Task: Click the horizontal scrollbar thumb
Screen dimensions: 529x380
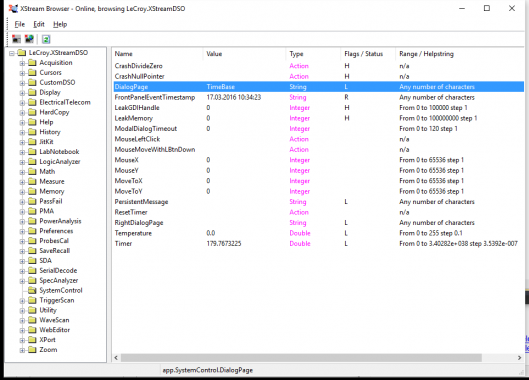Action: pyautogui.click(x=301, y=358)
